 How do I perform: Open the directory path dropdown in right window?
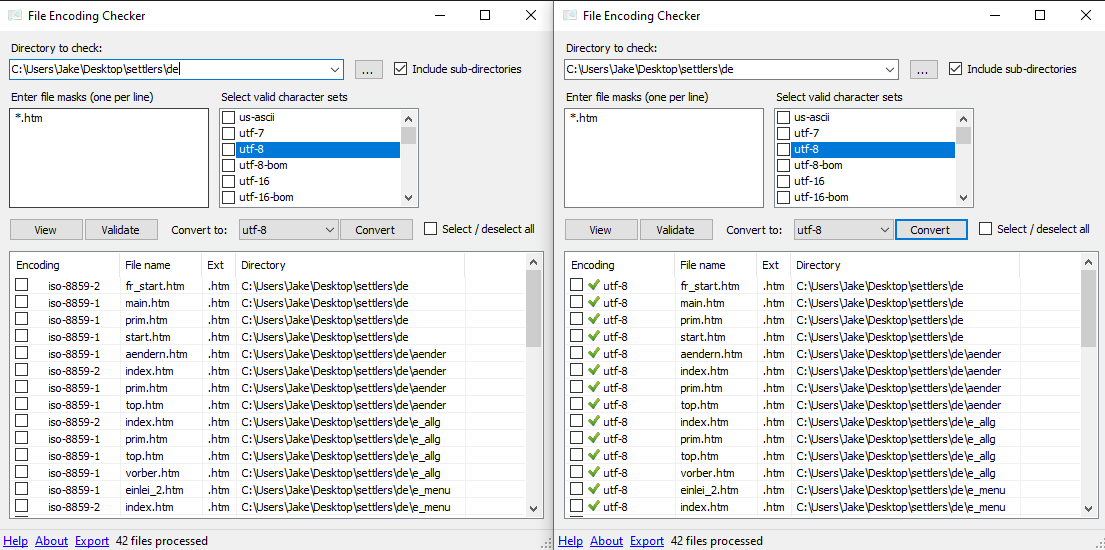(890, 69)
